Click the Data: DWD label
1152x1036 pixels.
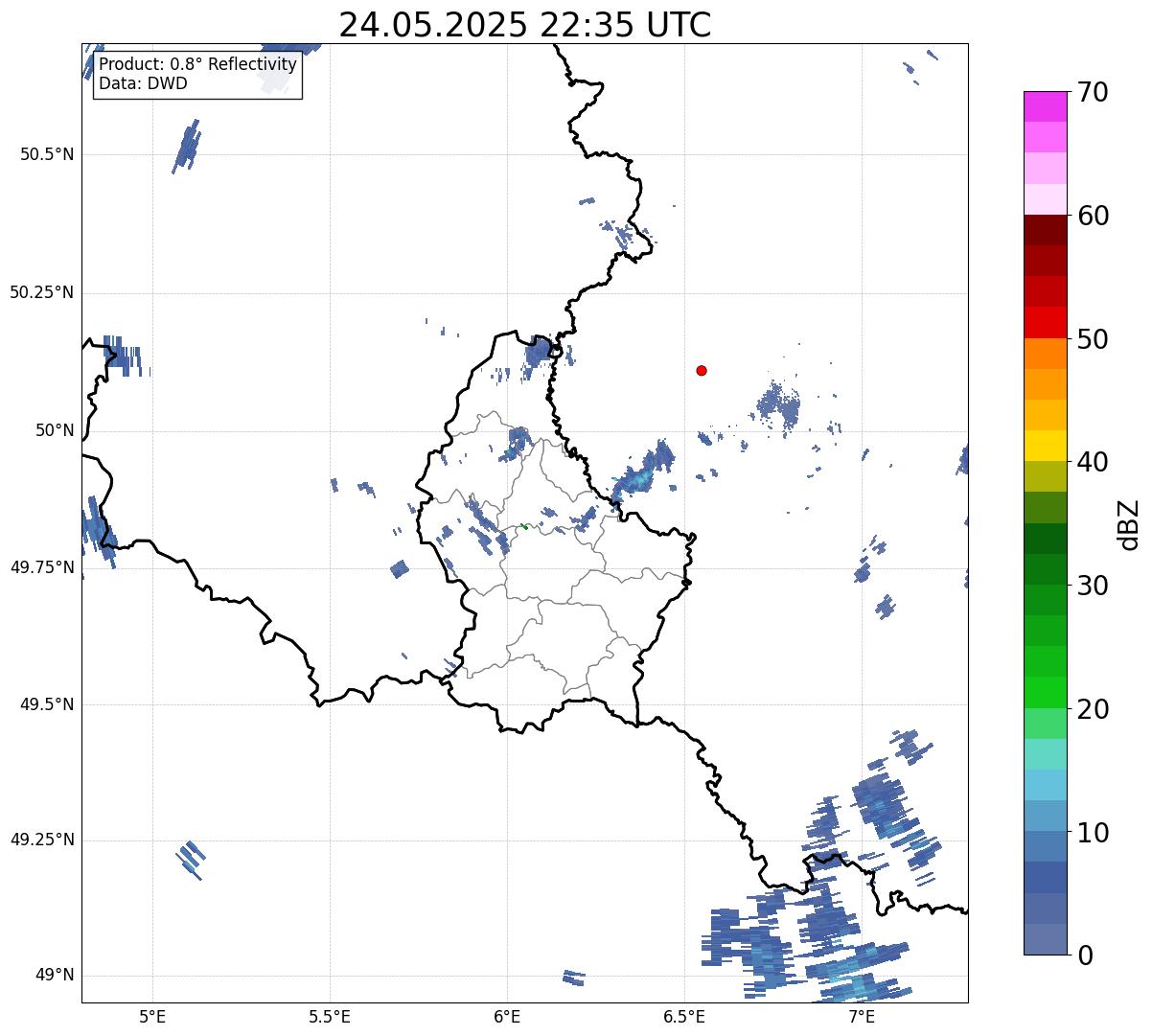(x=143, y=83)
